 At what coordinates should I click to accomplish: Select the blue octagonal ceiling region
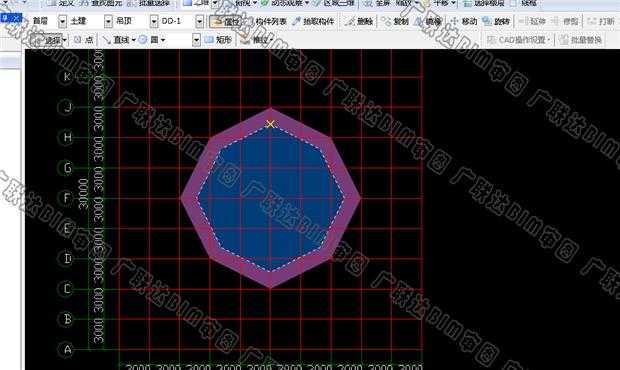click(271, 198)
